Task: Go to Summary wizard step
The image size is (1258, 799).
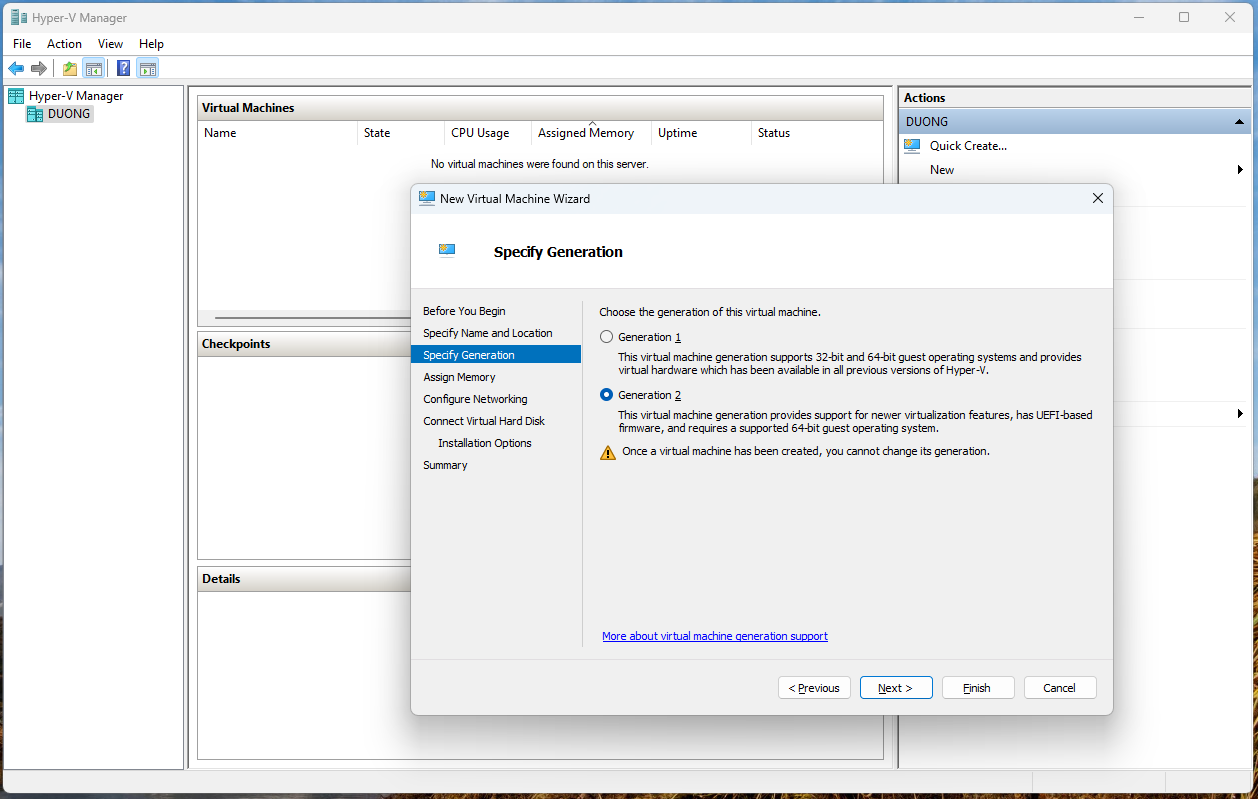Action: (445, 465)
